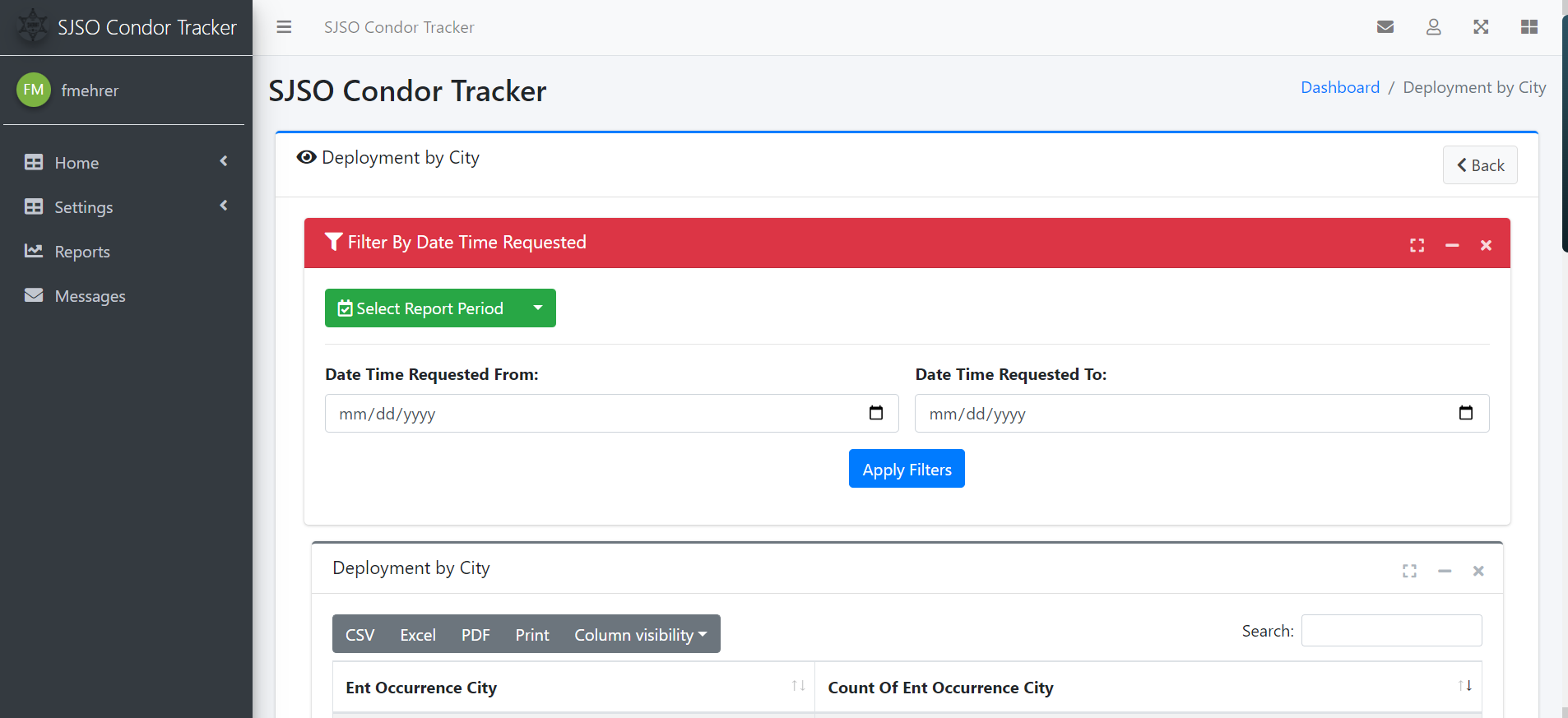Collapse the Filter By Date Time Requested card
Screen dimensions: 1568x718
[1452, 245]
